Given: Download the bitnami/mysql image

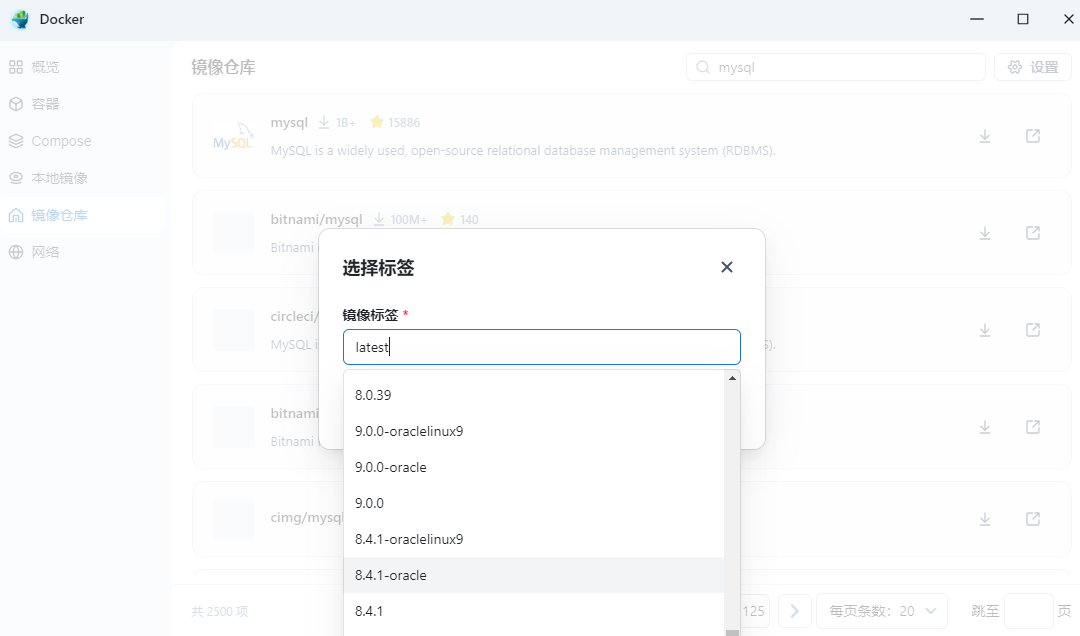Looking at the screenshot, I should click(985, 234).
